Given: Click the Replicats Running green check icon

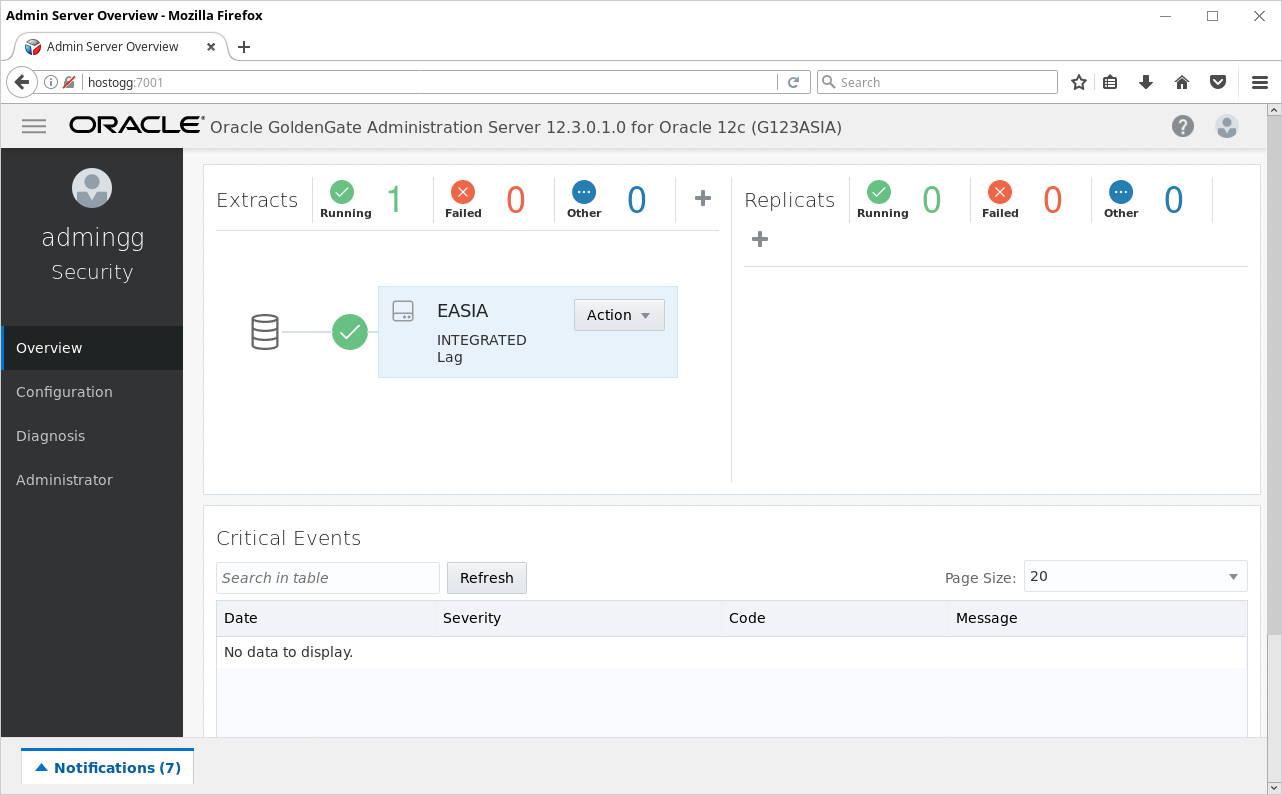Looking at the screenshot, I should 879,192.
